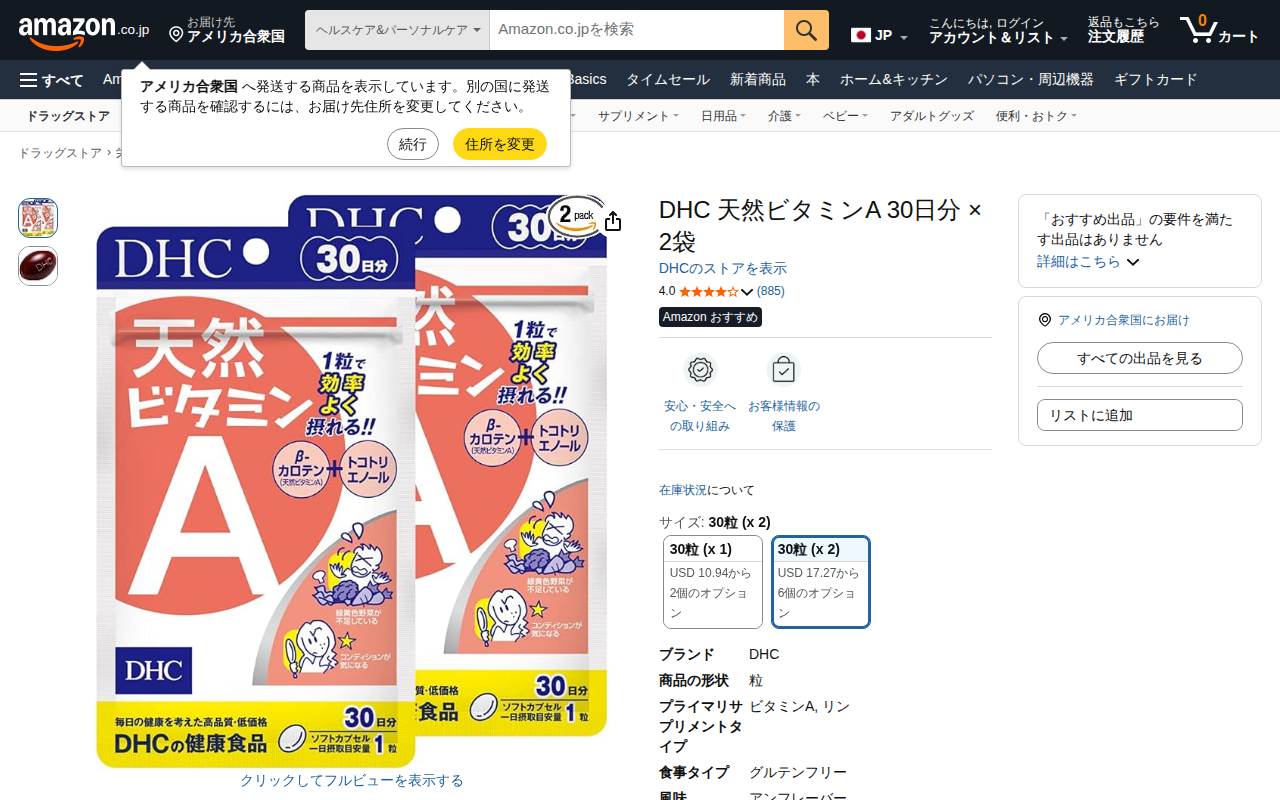The width and height of the screenshot is (1280, 800).
Task: Click the 住所を変更 yellow button
Action: point(500,144)
